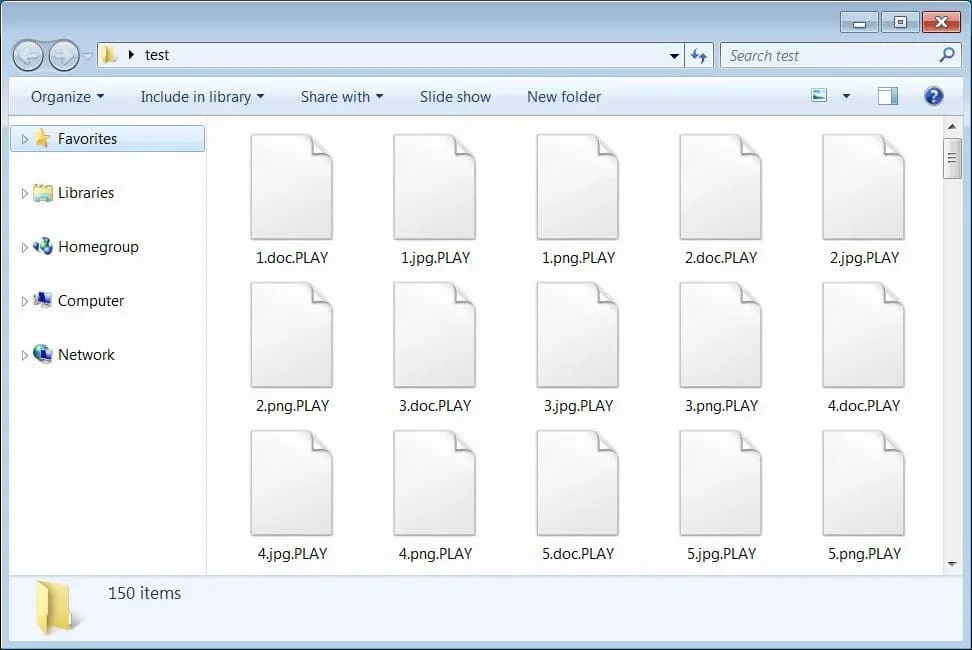Click the New folder button
The height and width of the screenshot is (650, 972).
coord(564,97)
